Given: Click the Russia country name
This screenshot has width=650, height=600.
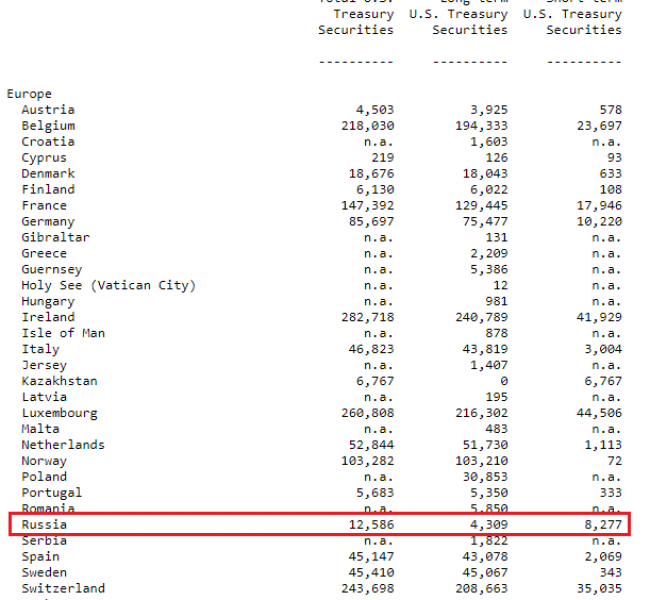Looking at the screenshot, I should pyautogui.click(x=44, y=524).
